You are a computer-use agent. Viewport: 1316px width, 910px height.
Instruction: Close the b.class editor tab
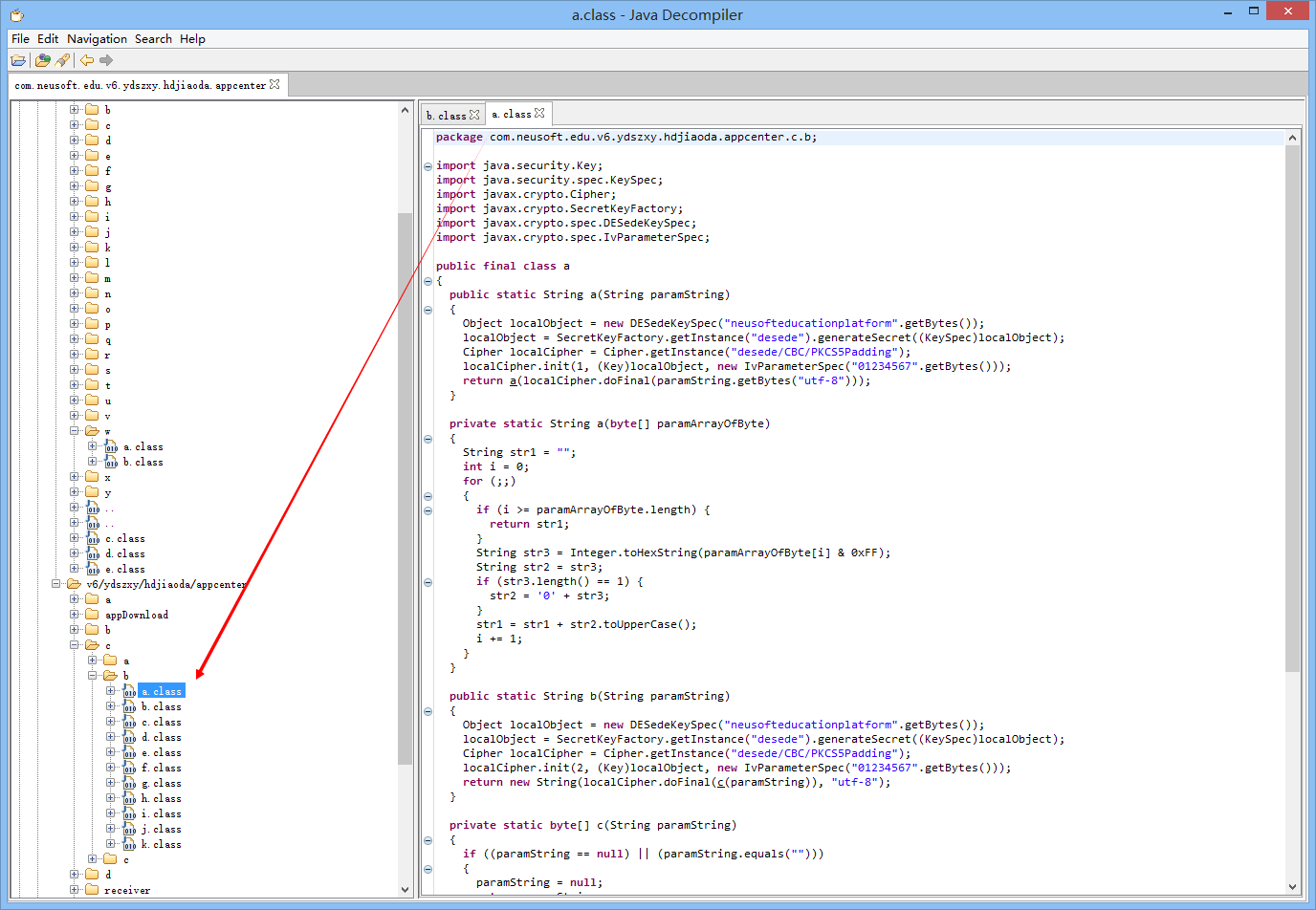point(474,115)
